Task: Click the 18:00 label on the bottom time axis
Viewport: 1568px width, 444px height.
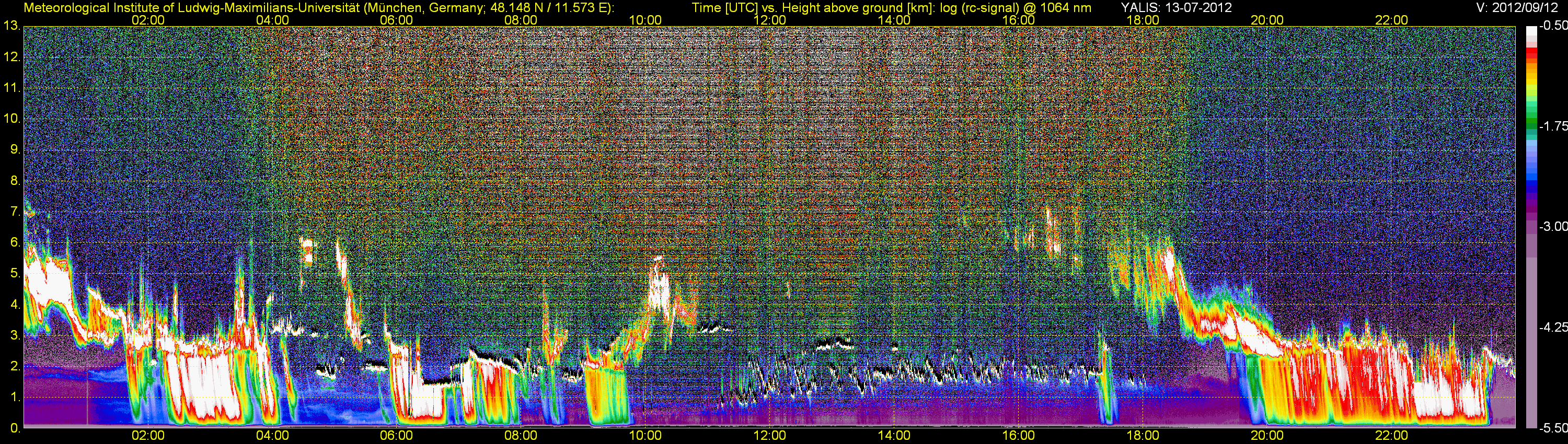Action: (1143, 436)
